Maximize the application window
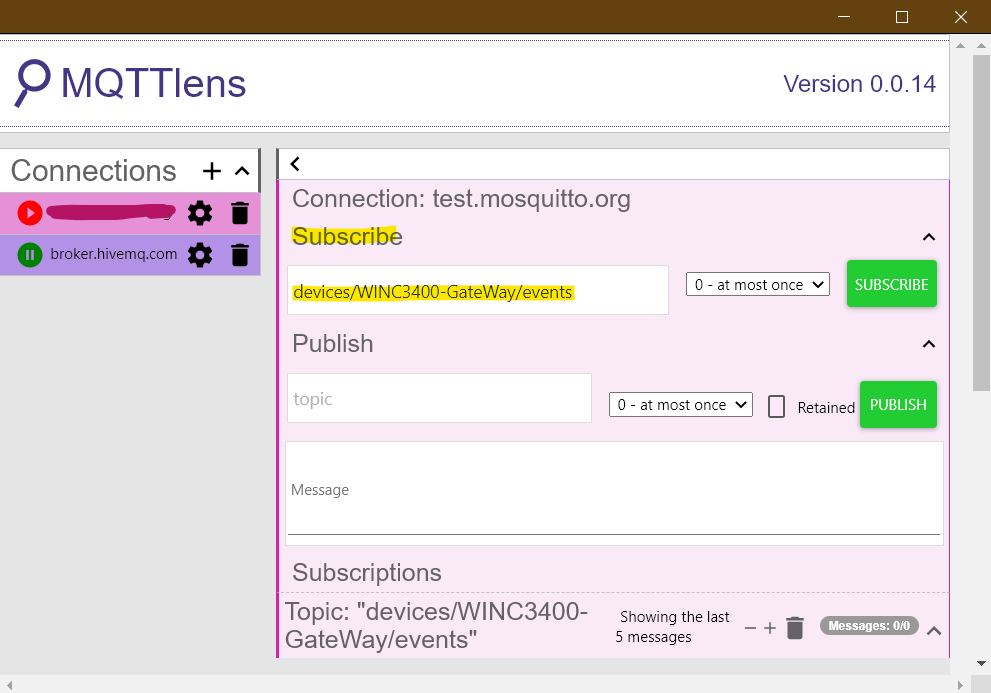This screenshot has height=693, width=991. pyautogui.click(x=902, y=17)
